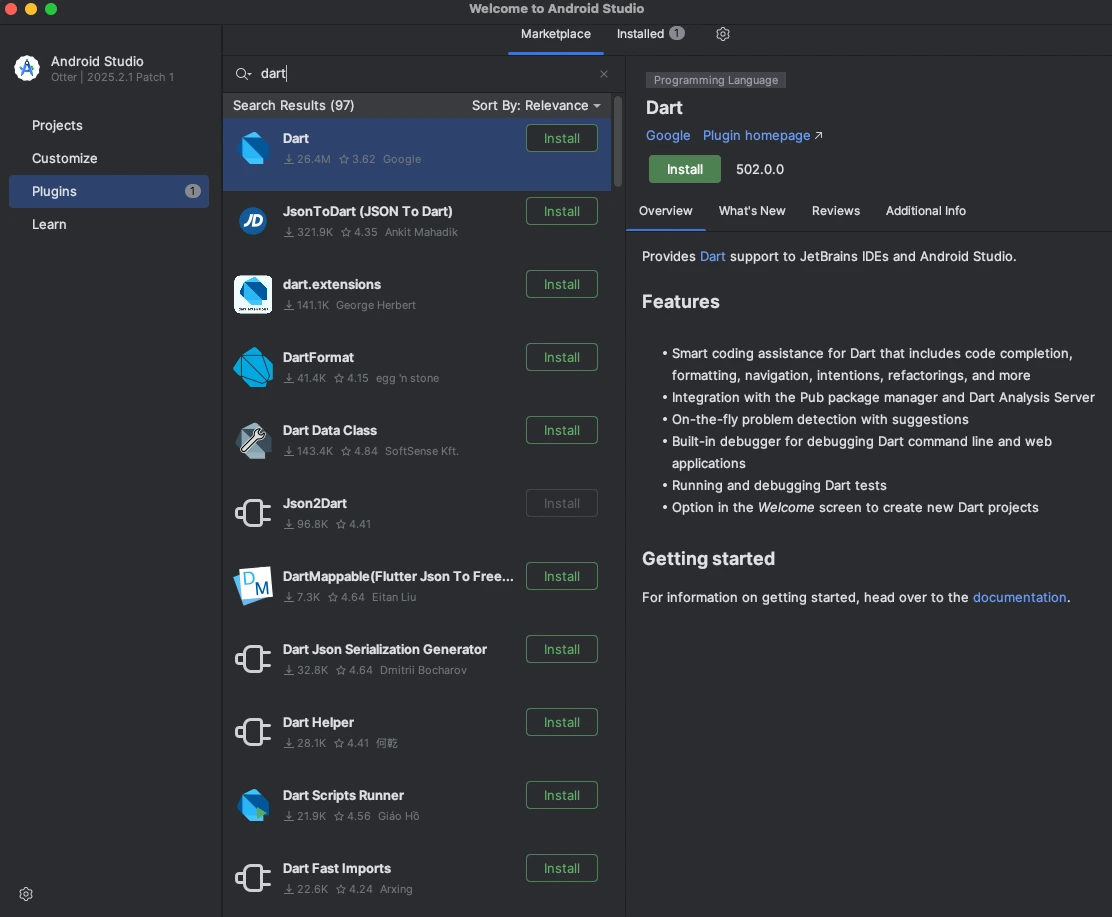The width and height of the screenshot is (1112, 917).
Task: Open the What's New tab for Dart
Action: pos(752,211)
